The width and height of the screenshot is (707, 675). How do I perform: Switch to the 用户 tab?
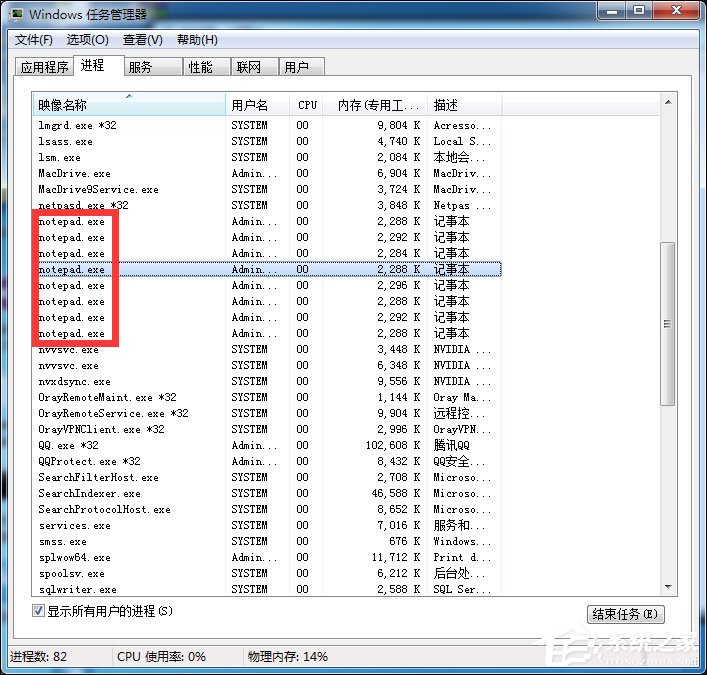pyautogui.click(x=302, y=67)
